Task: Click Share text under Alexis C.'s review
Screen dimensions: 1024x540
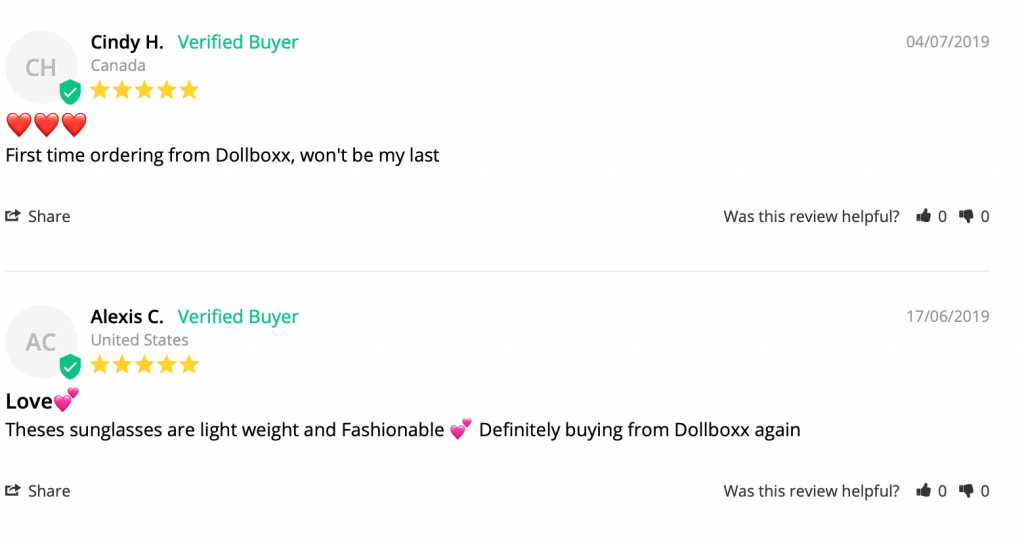Action: 49,490
